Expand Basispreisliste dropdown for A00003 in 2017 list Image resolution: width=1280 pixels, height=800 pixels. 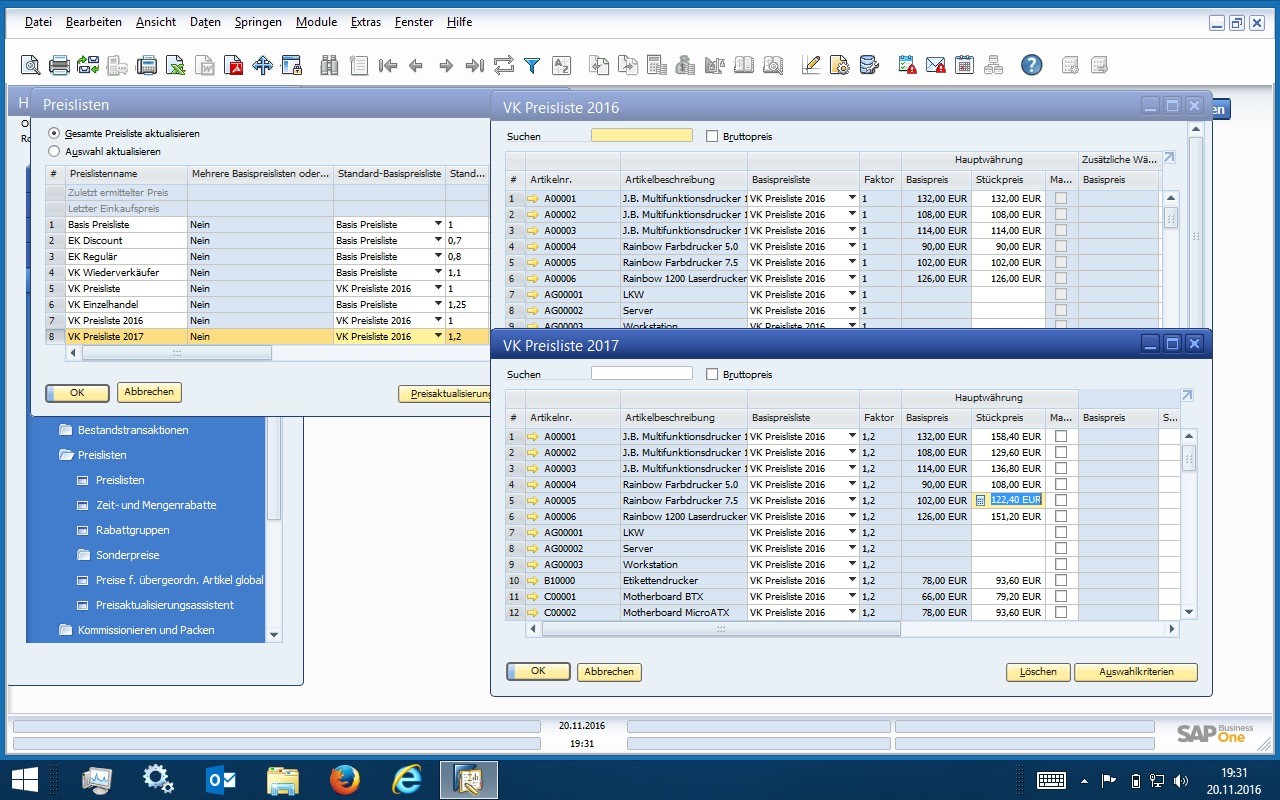[x=852, y=469]
